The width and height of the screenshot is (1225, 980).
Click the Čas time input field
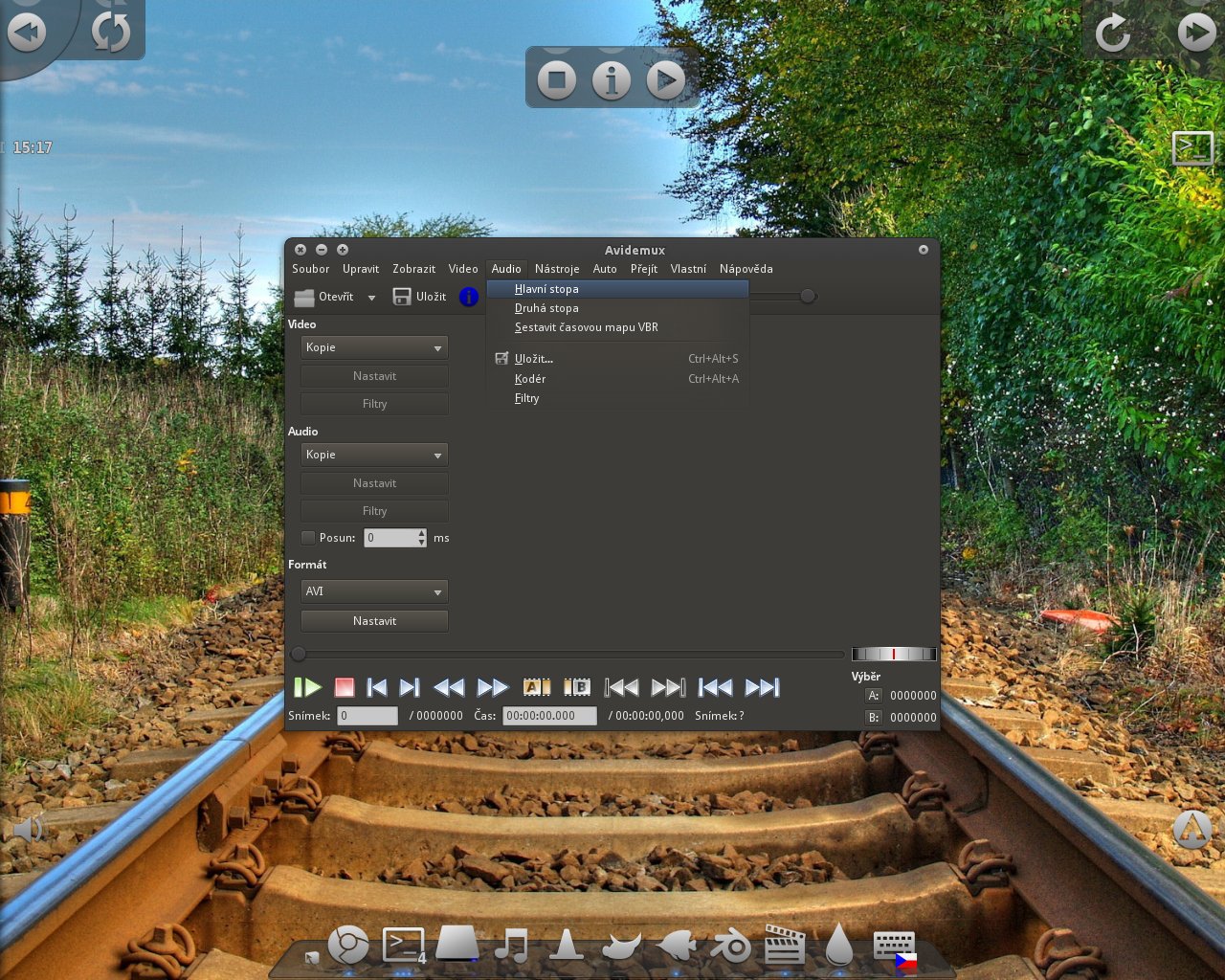click(x=549, y=716)
